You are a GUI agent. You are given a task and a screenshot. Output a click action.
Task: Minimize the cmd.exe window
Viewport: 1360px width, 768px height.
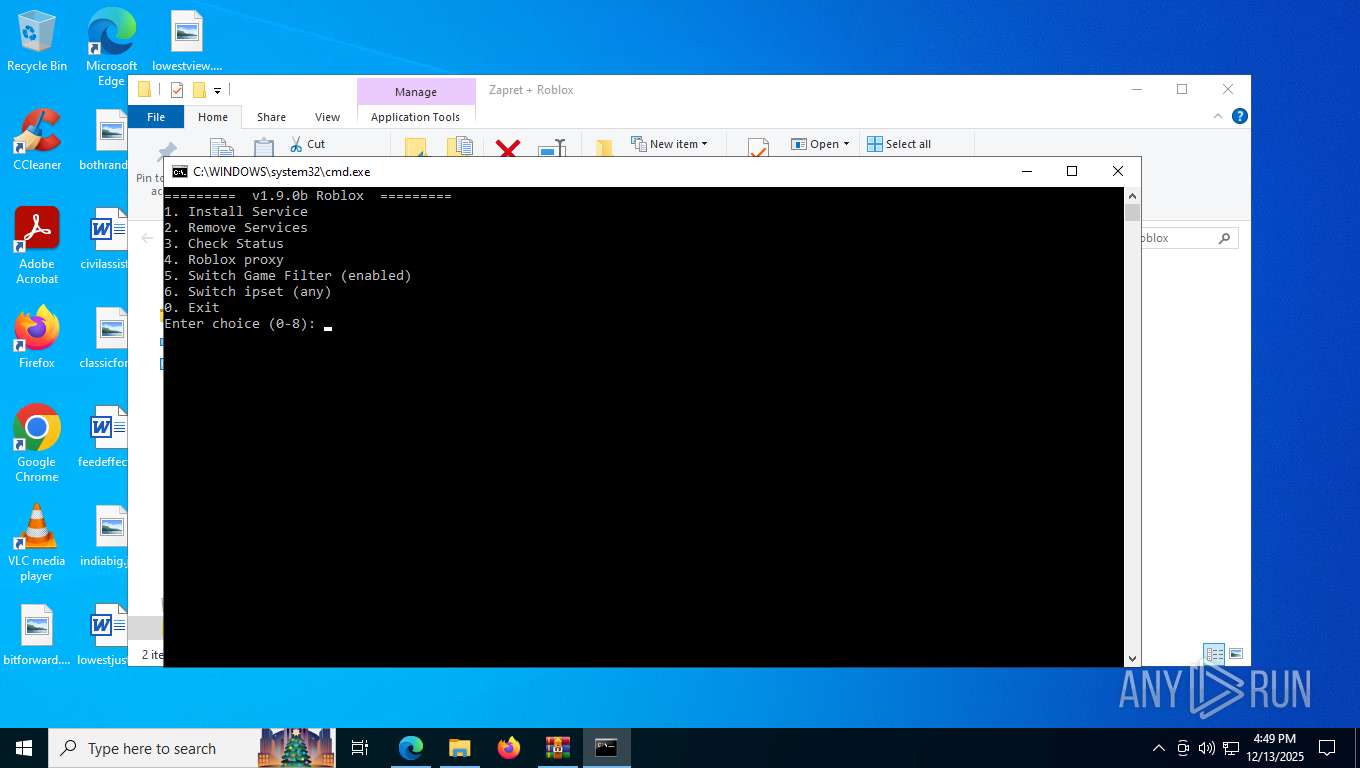(1026, 171)
